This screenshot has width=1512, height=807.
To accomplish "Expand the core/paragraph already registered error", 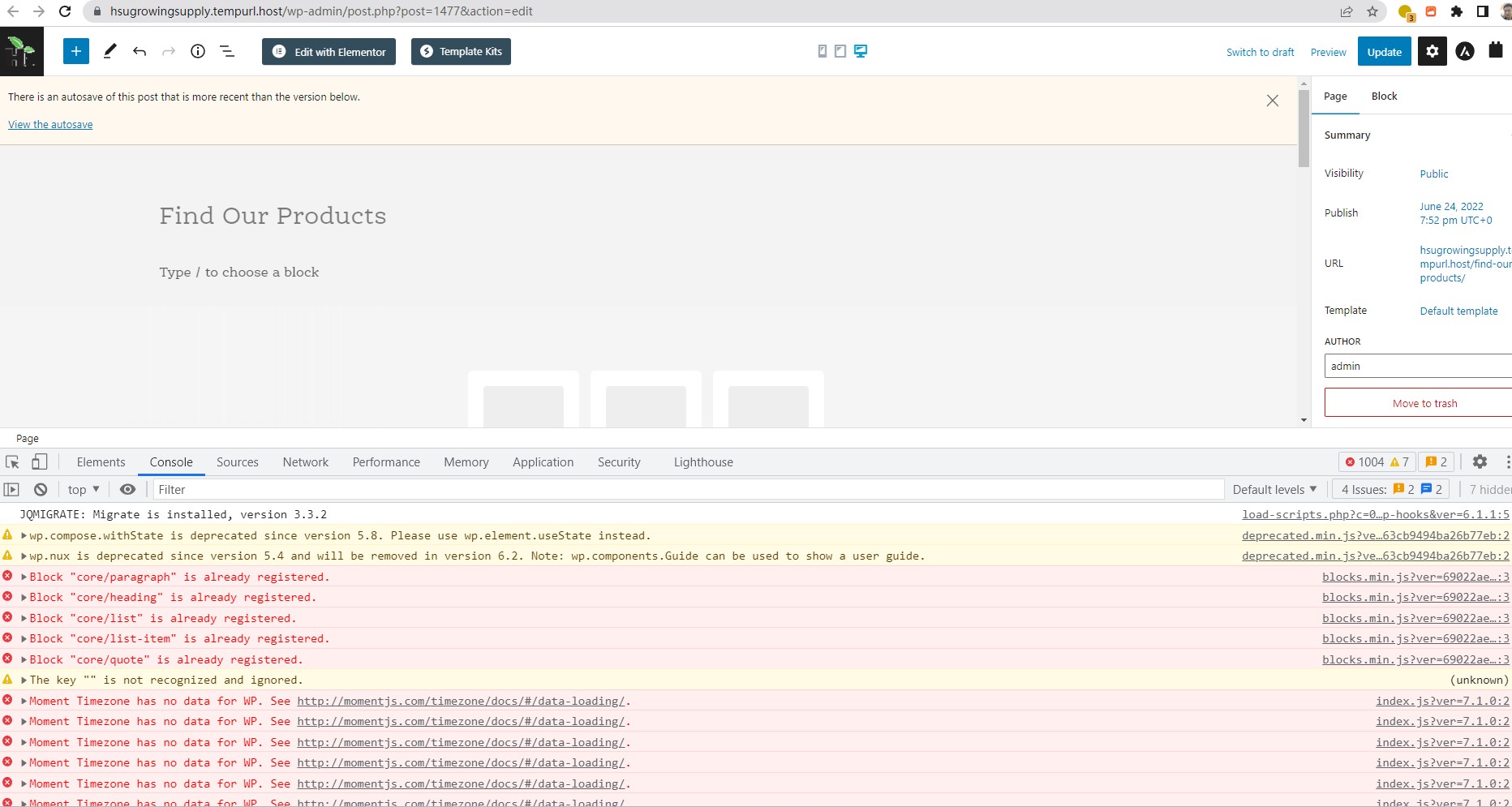I will tap(24, 577).
